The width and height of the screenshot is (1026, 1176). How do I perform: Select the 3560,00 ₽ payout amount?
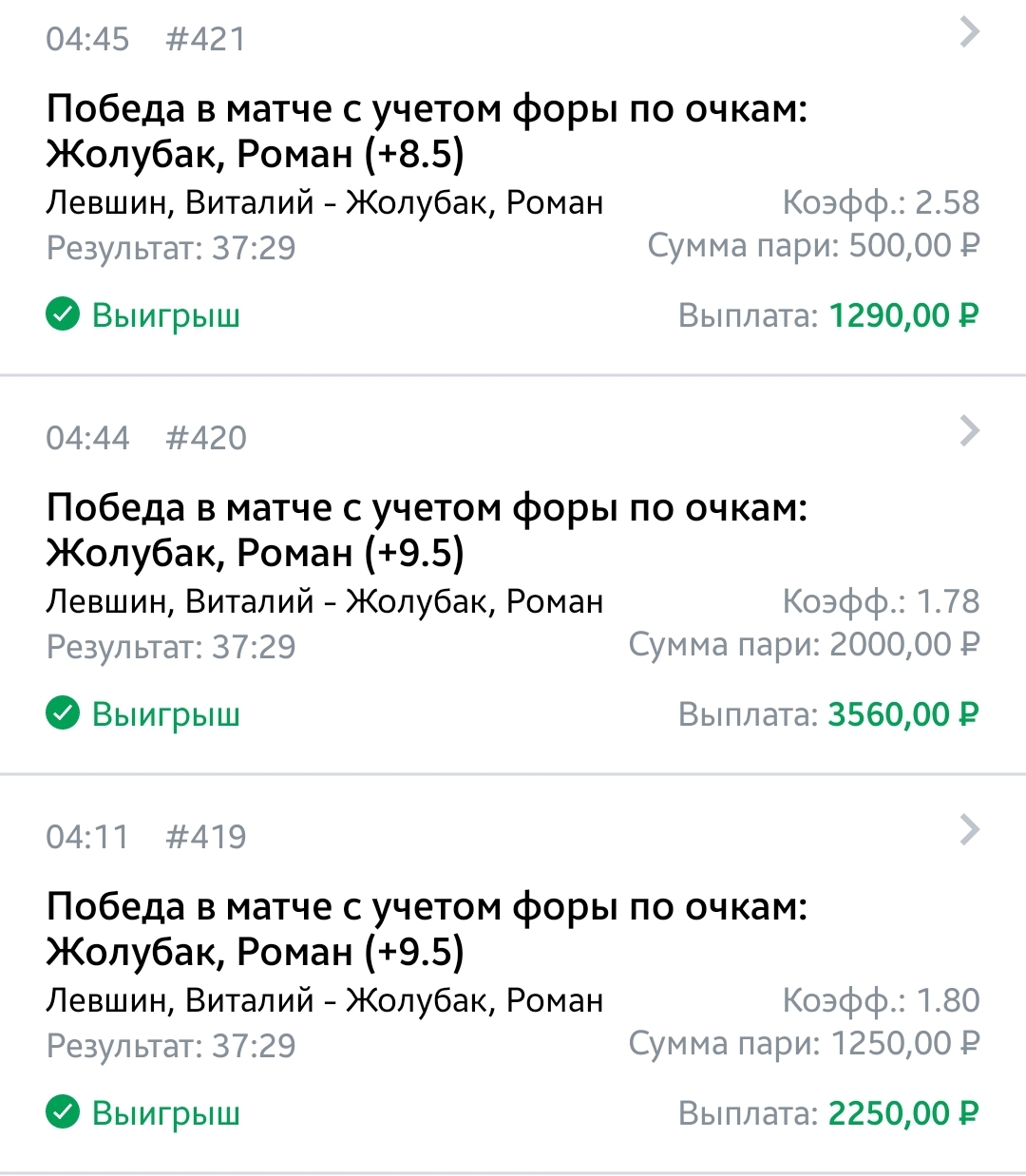click(x=903, y=714)
